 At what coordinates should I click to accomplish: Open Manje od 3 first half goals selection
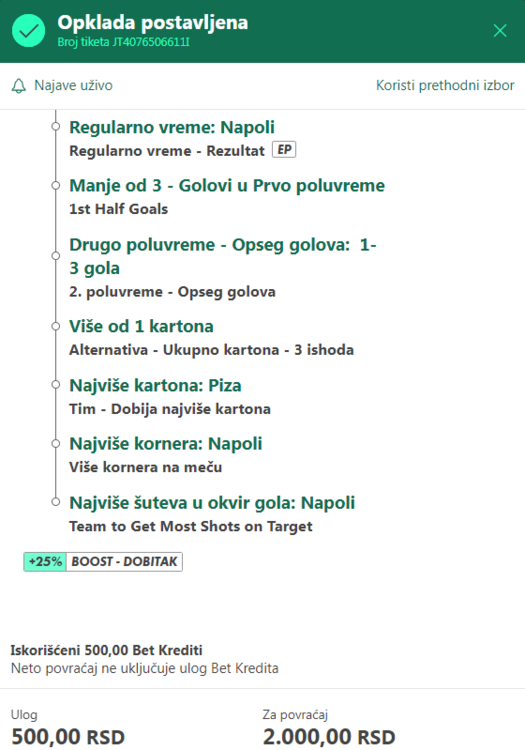pos(227,186)
